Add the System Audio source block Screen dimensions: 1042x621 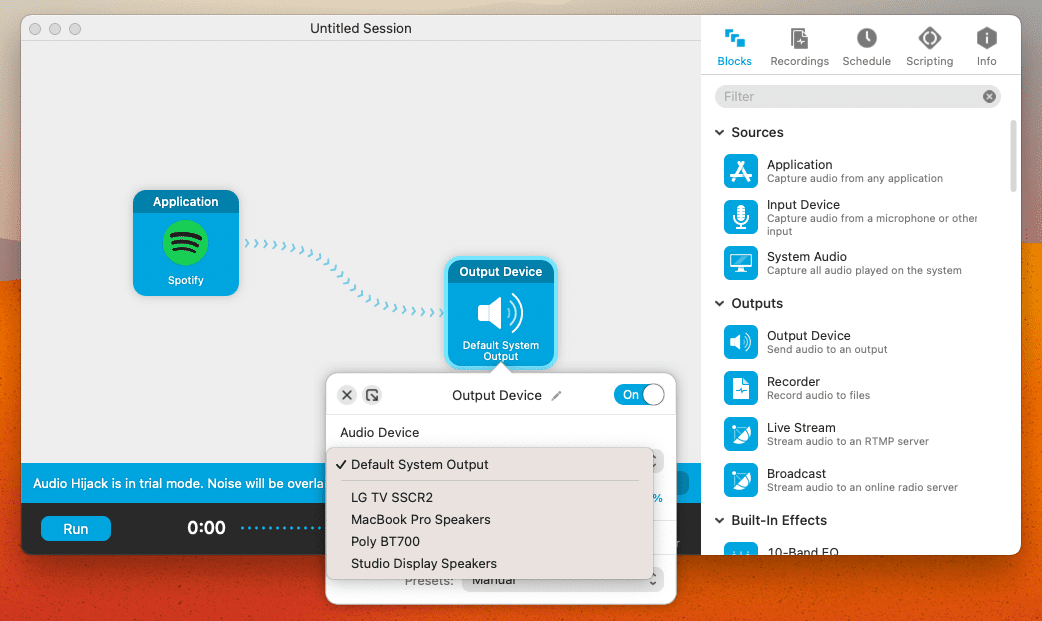point(740,263)
